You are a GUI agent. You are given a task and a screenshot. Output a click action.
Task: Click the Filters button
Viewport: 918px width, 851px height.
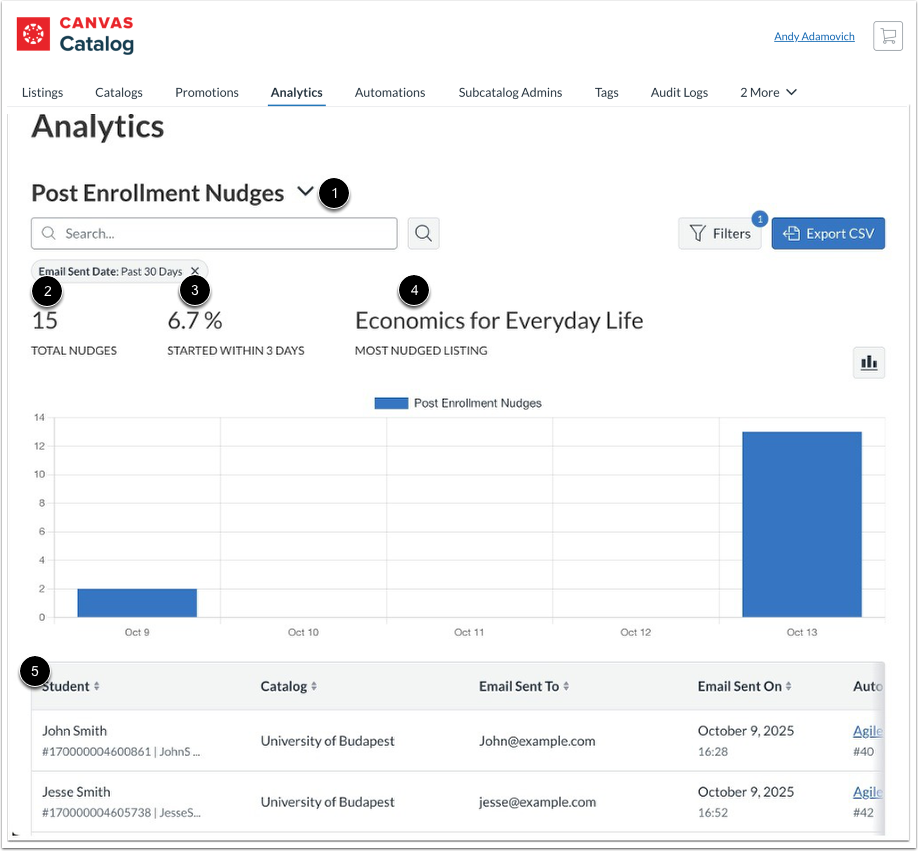720,233
